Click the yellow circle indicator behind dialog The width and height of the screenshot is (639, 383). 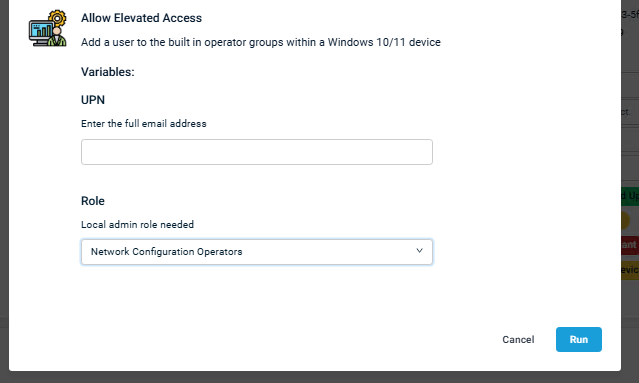[626, 220]
